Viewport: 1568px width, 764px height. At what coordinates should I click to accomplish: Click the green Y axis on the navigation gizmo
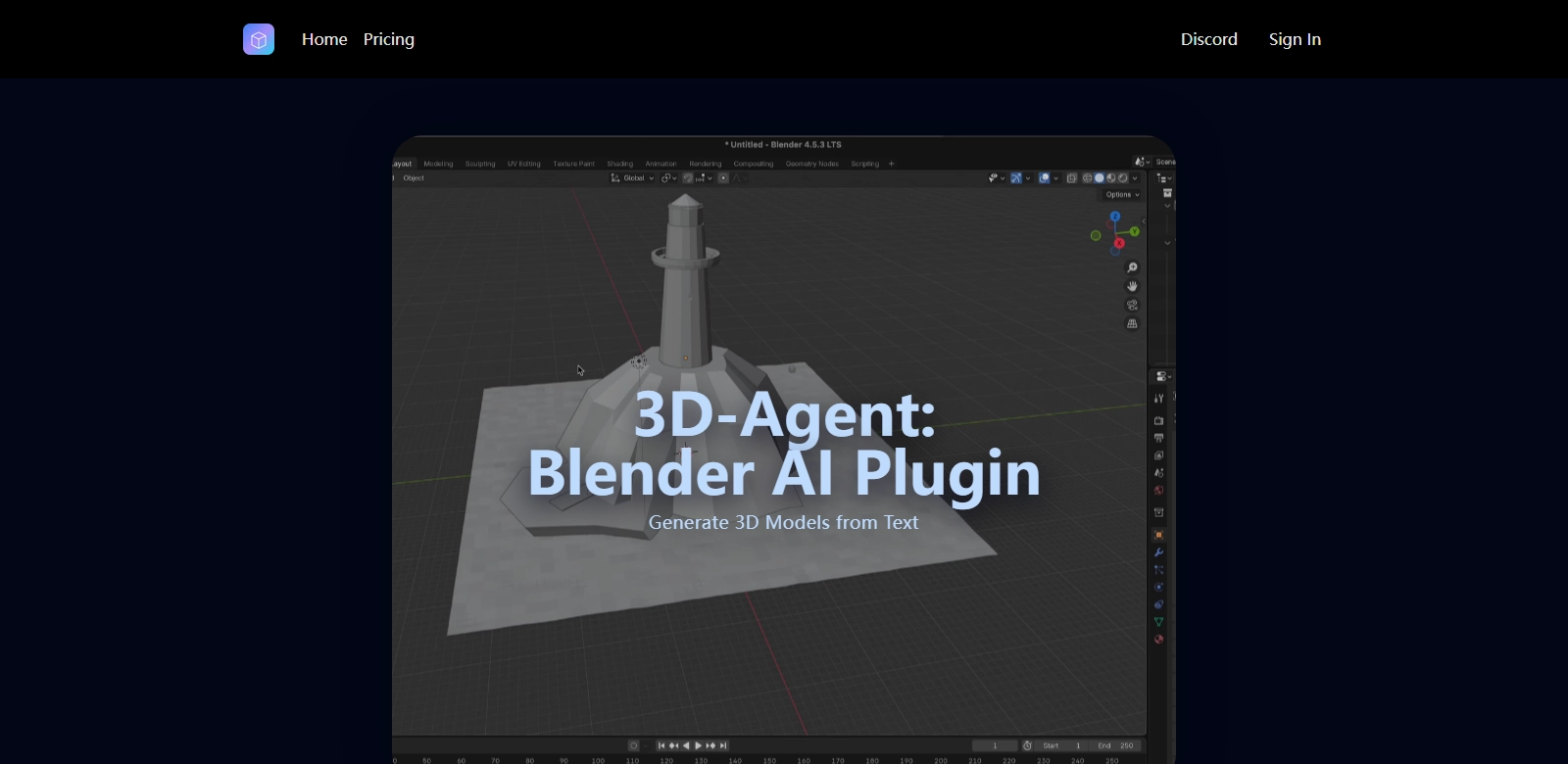tap(1135, 231)
